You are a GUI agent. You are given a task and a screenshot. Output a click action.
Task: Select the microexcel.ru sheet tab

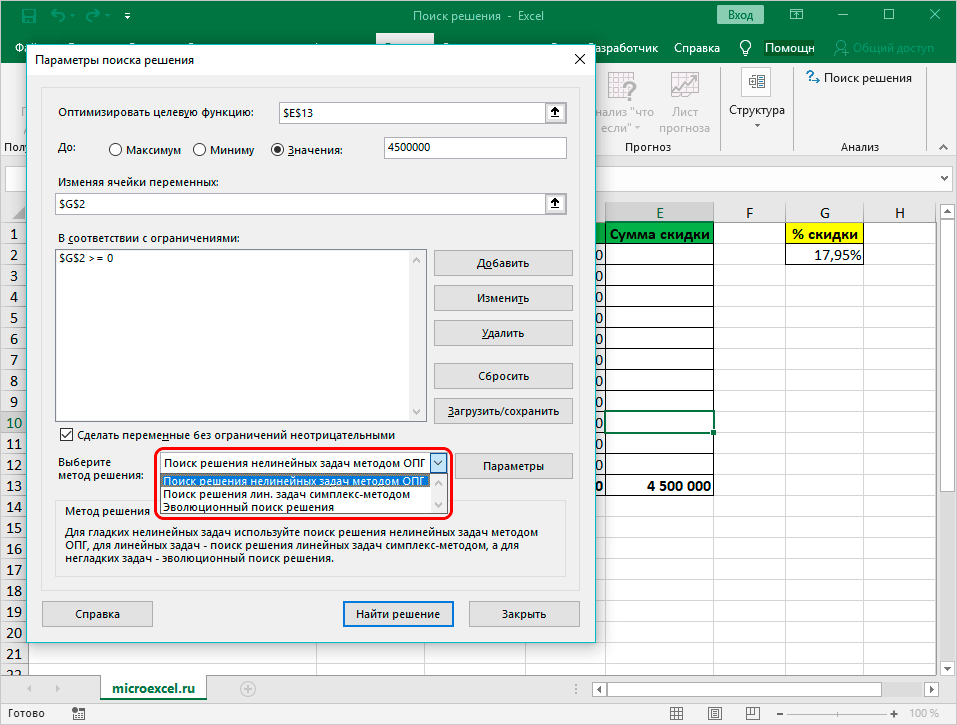153,689
